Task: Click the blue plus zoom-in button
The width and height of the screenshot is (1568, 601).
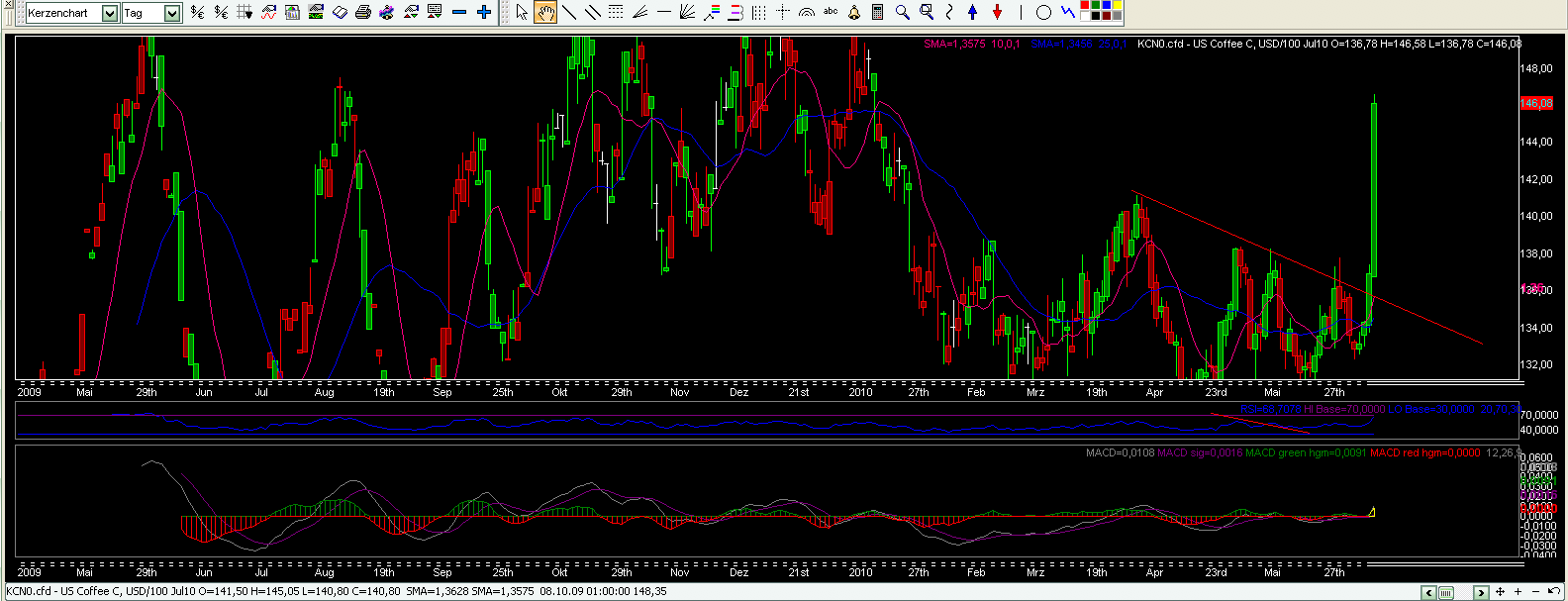Action: point(484,12)
